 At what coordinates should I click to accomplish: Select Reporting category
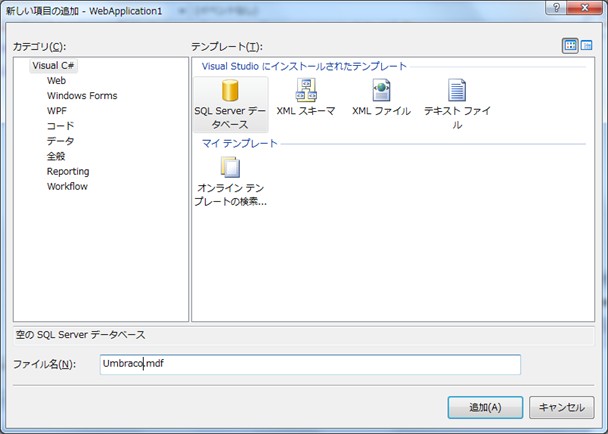(x=68, y=171)
